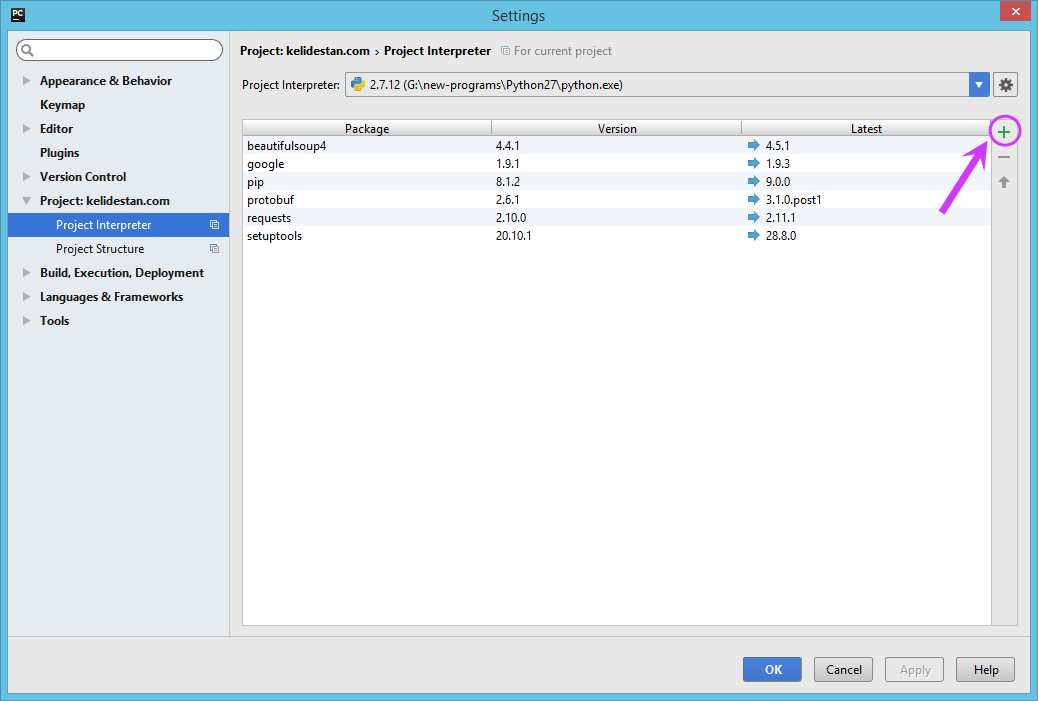The image size is (1038, 701).
Task: Click the PyCharm logo in title bar
Action: pyautogui.click(x=18, y=15)
